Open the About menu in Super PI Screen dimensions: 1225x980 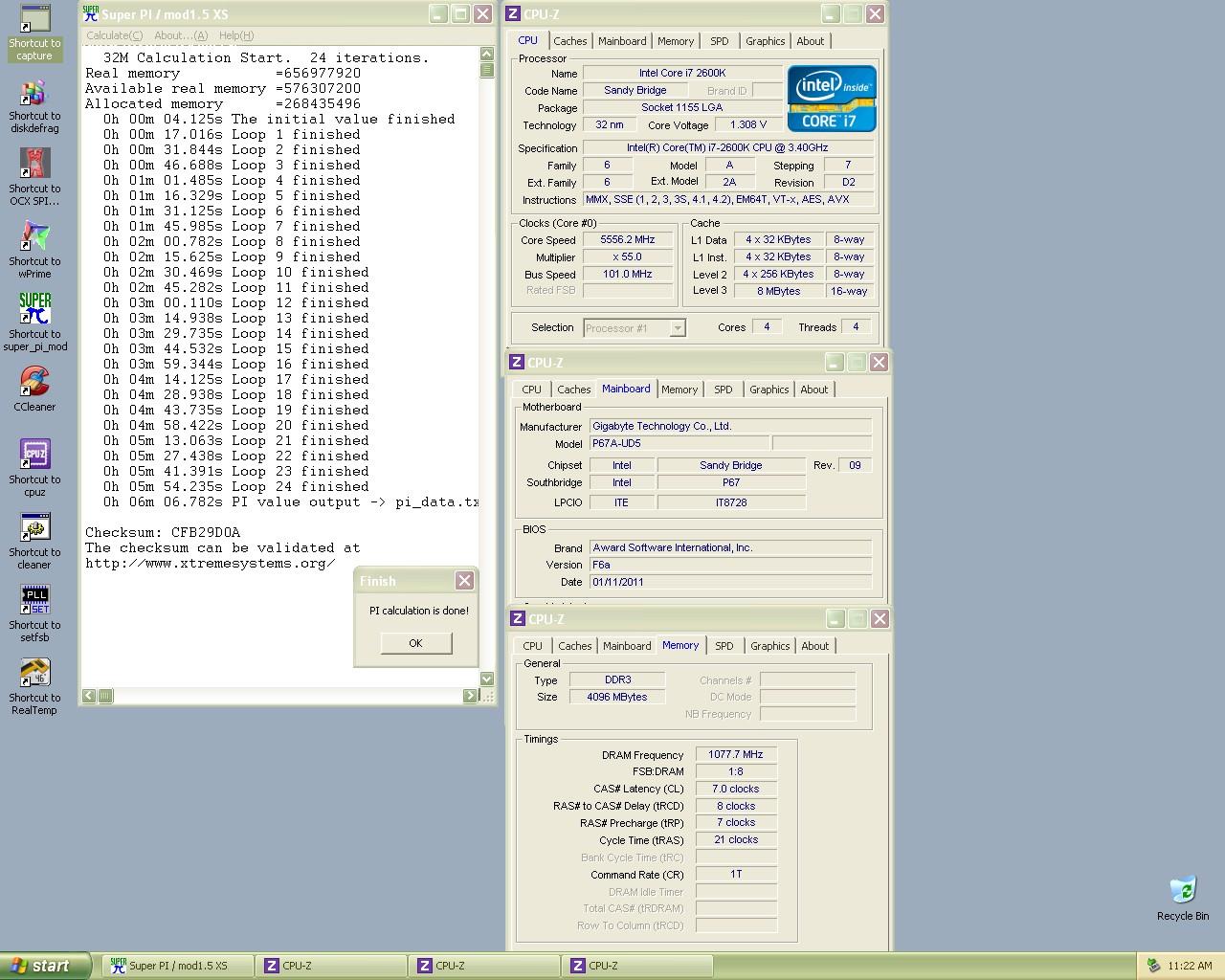click(181, 35)
